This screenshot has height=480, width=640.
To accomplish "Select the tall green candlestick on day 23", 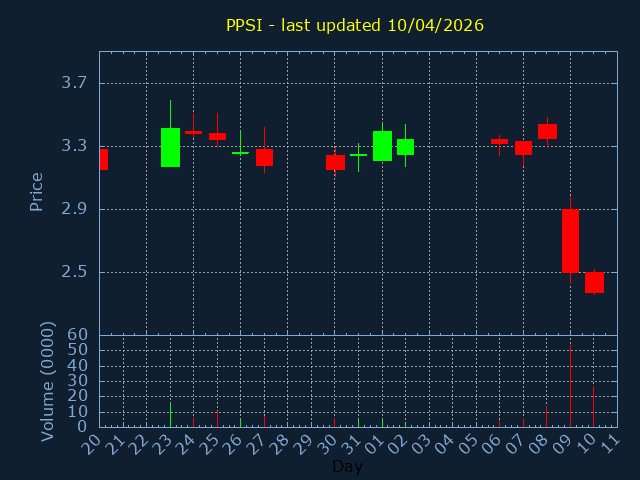I will pos(170,147).
